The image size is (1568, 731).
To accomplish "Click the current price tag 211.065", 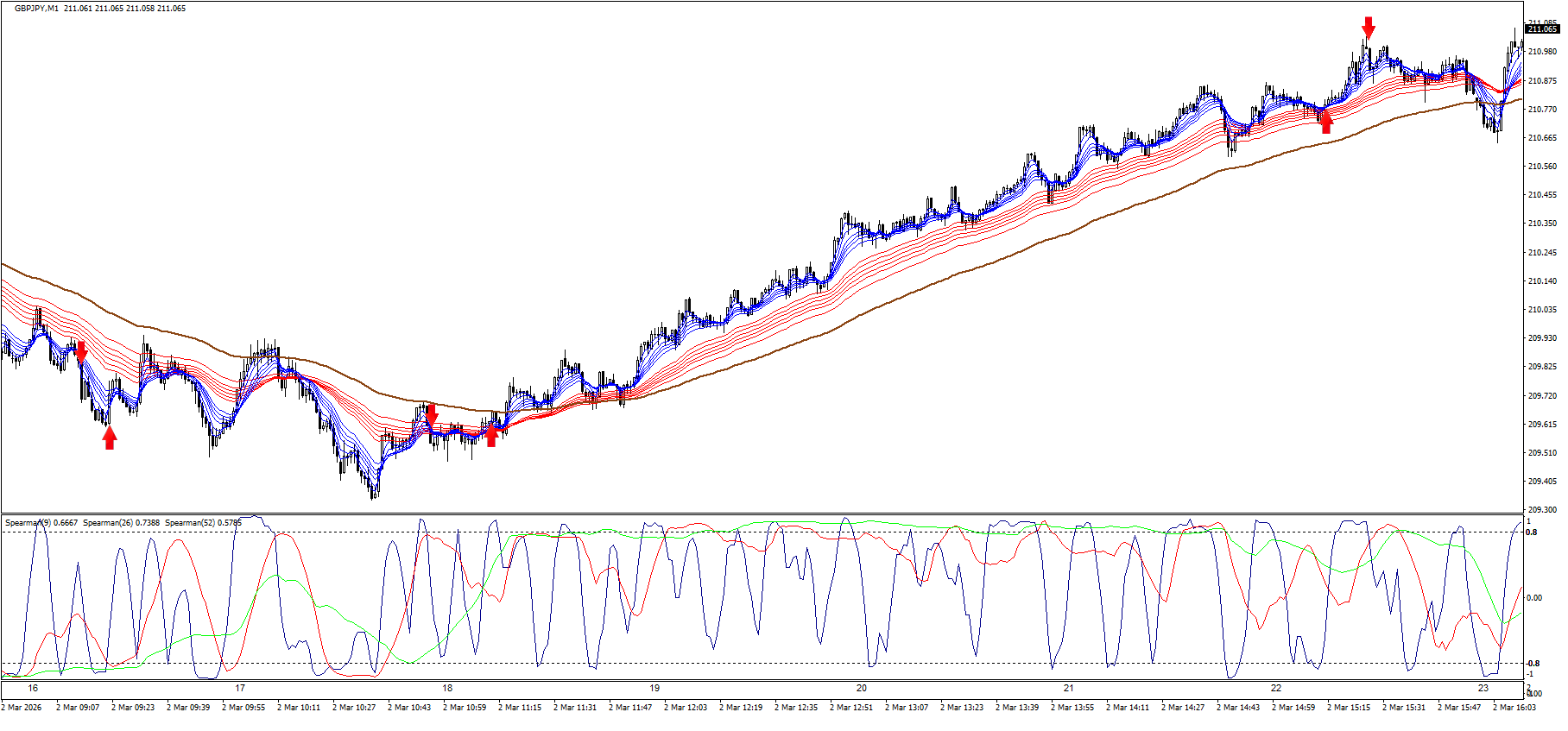I will tap(1542, 28).
